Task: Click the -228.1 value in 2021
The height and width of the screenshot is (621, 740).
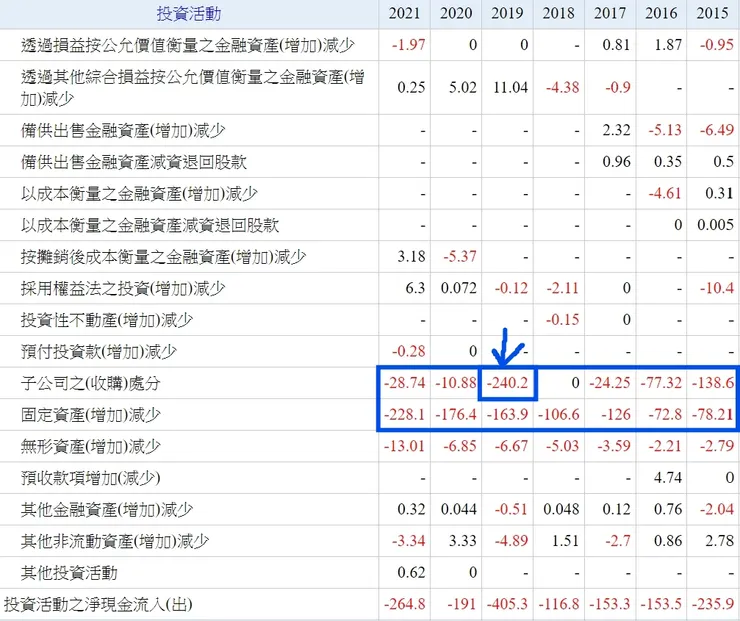Action: pyautogui.click(x=405, y=415)
